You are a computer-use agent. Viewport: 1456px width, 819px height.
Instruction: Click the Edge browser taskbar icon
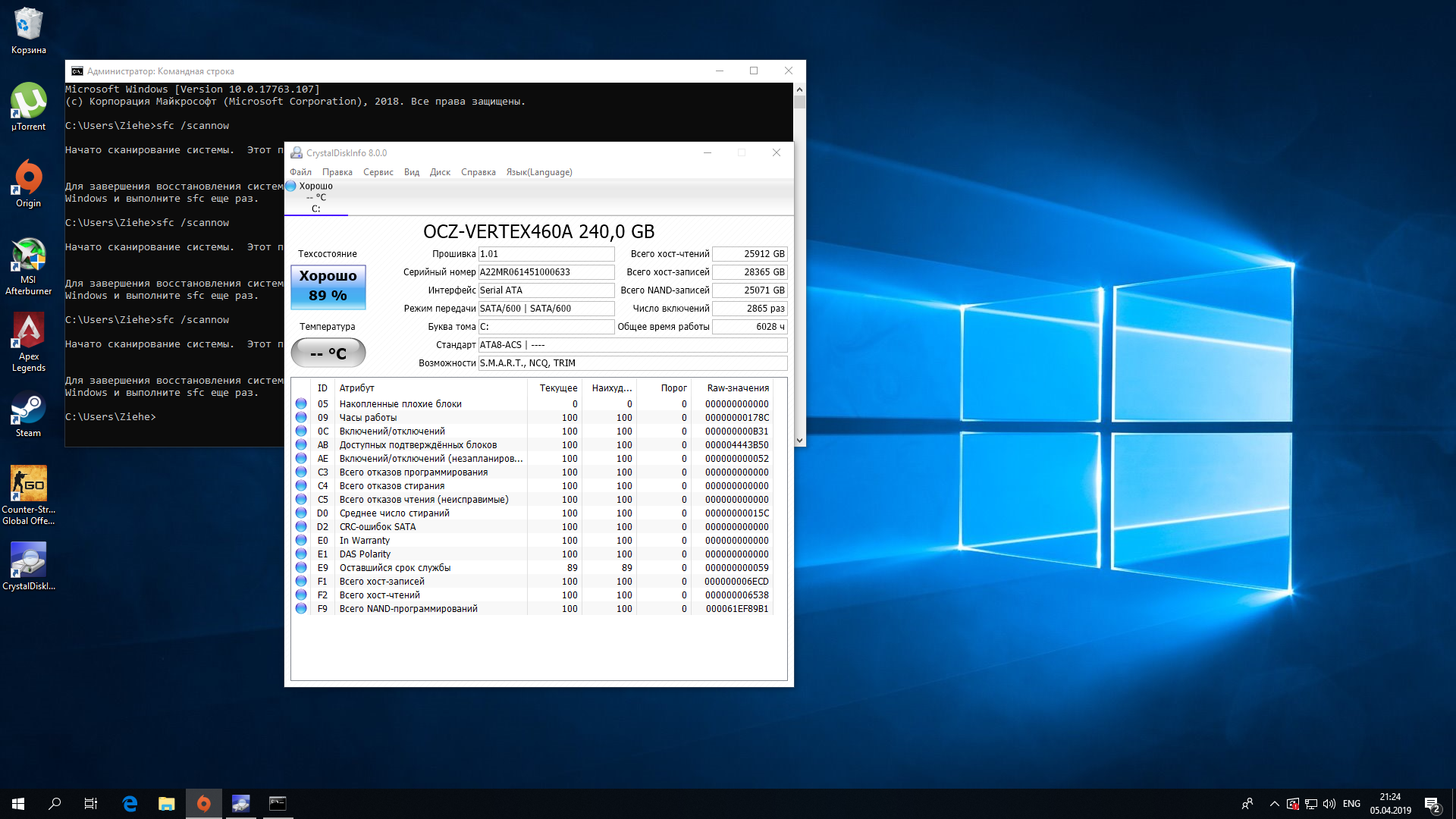click(130, 804)
